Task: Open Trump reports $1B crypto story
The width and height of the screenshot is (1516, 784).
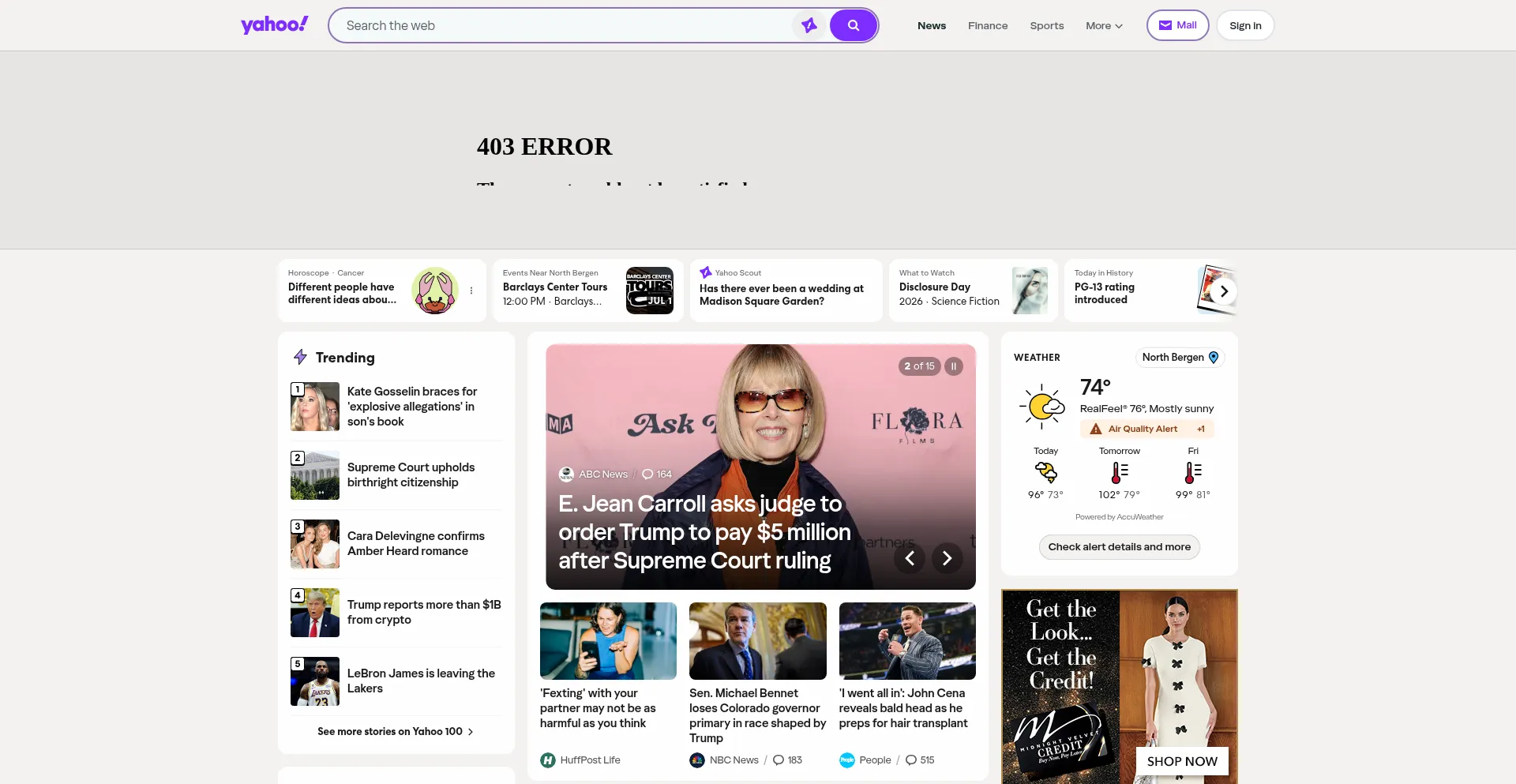Action: [x=424, y=612]
